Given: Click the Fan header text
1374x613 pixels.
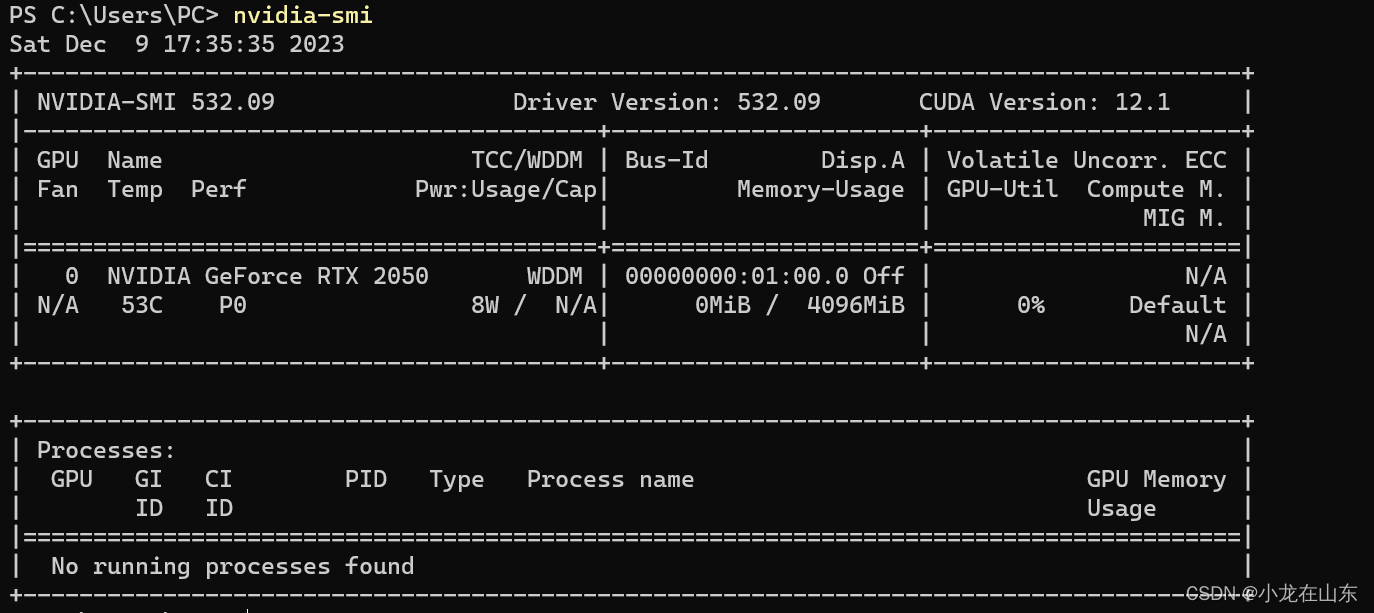Looking at the screenshot, I should pyautogui.click(x=58, y=189).
